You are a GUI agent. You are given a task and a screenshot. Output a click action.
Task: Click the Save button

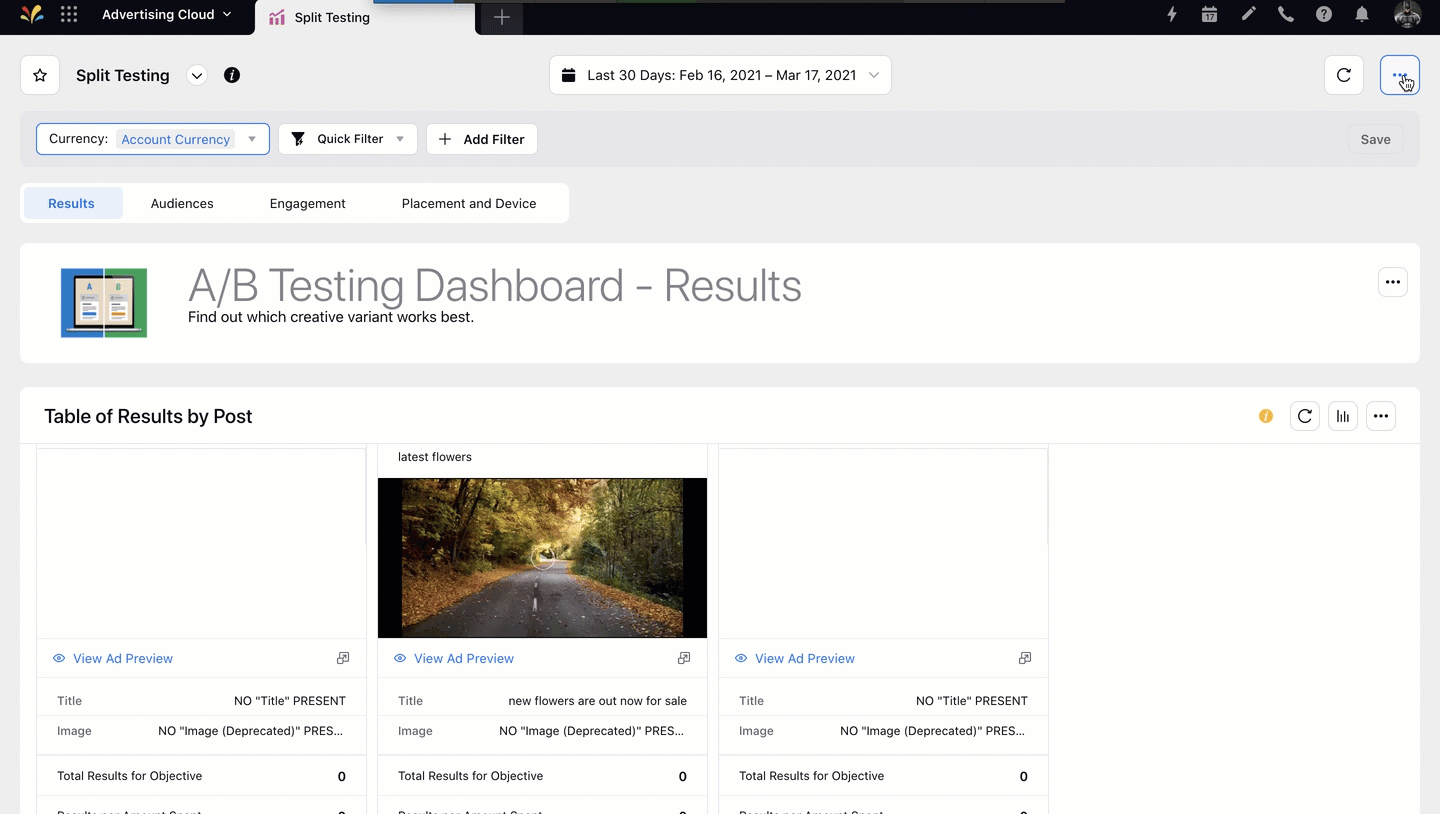point(1375,139)
